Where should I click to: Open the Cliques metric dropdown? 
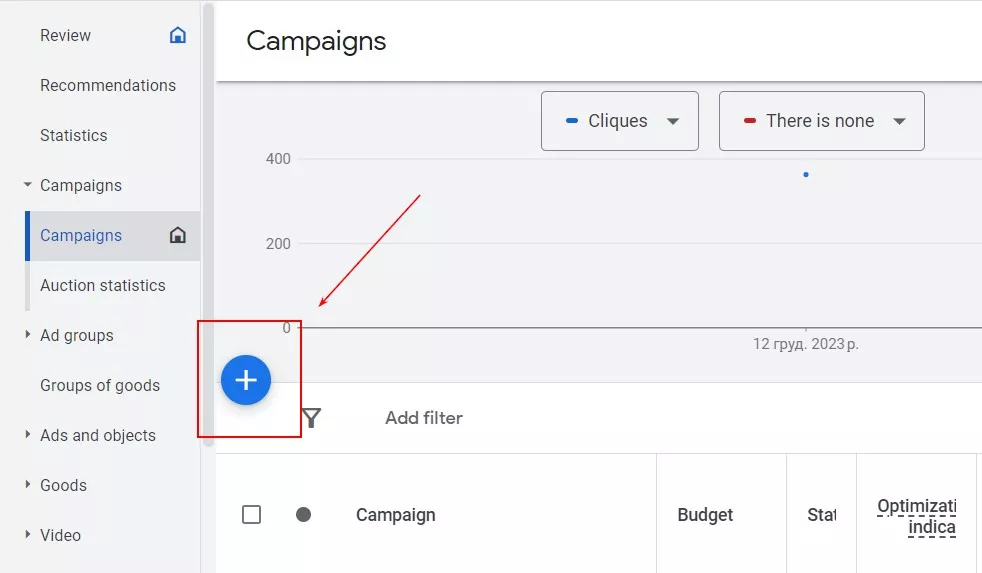[x=619, y=121]
